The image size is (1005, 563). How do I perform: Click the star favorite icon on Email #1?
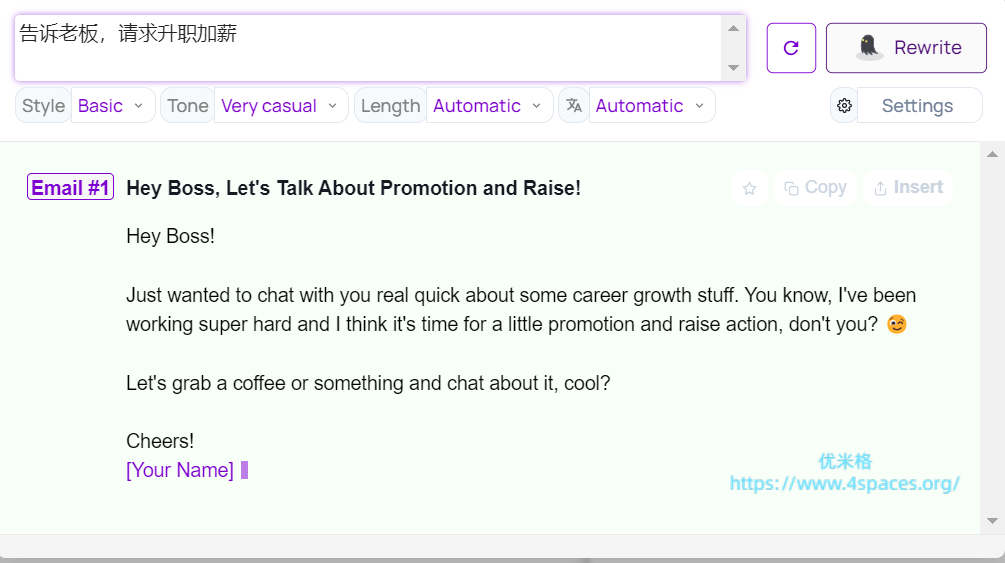point(749,188)
